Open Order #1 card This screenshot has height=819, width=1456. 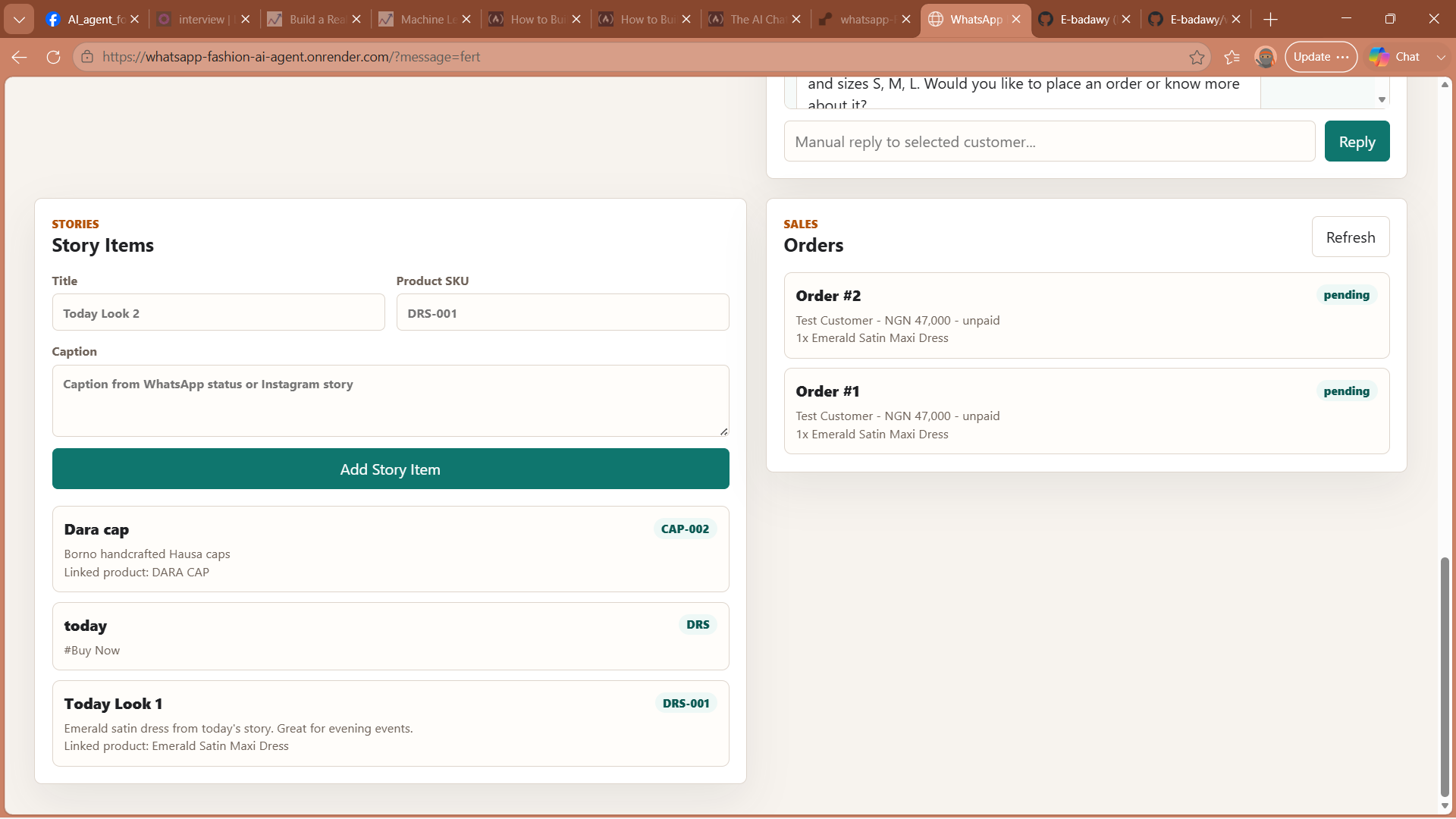pos(1087,411)
